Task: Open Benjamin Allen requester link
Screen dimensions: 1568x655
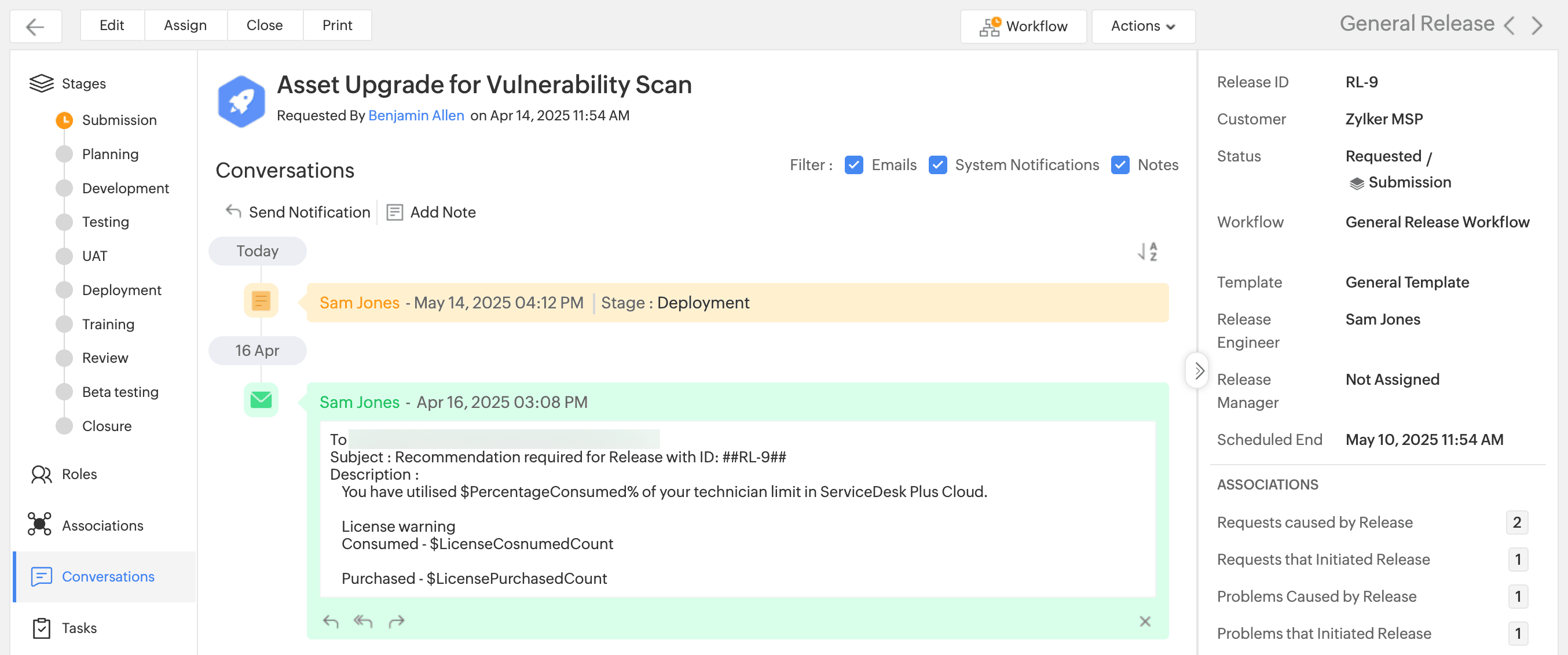Action: [416, 116]
